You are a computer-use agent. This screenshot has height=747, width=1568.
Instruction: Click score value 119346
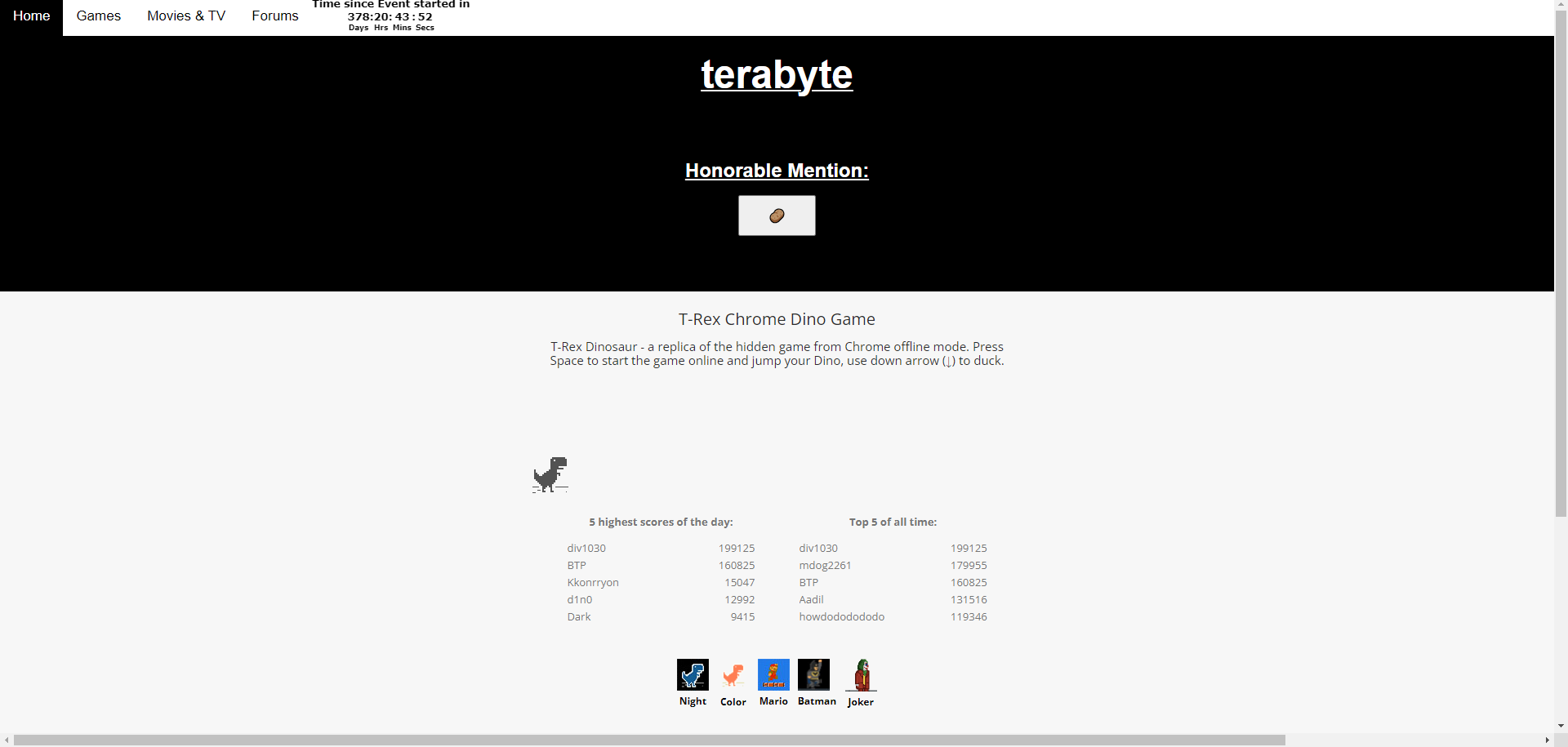pyautogui.click(x=969, y=617)
